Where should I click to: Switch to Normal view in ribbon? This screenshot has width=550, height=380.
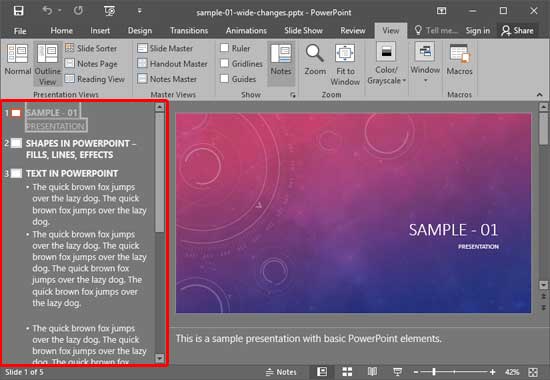click(18, 59)
